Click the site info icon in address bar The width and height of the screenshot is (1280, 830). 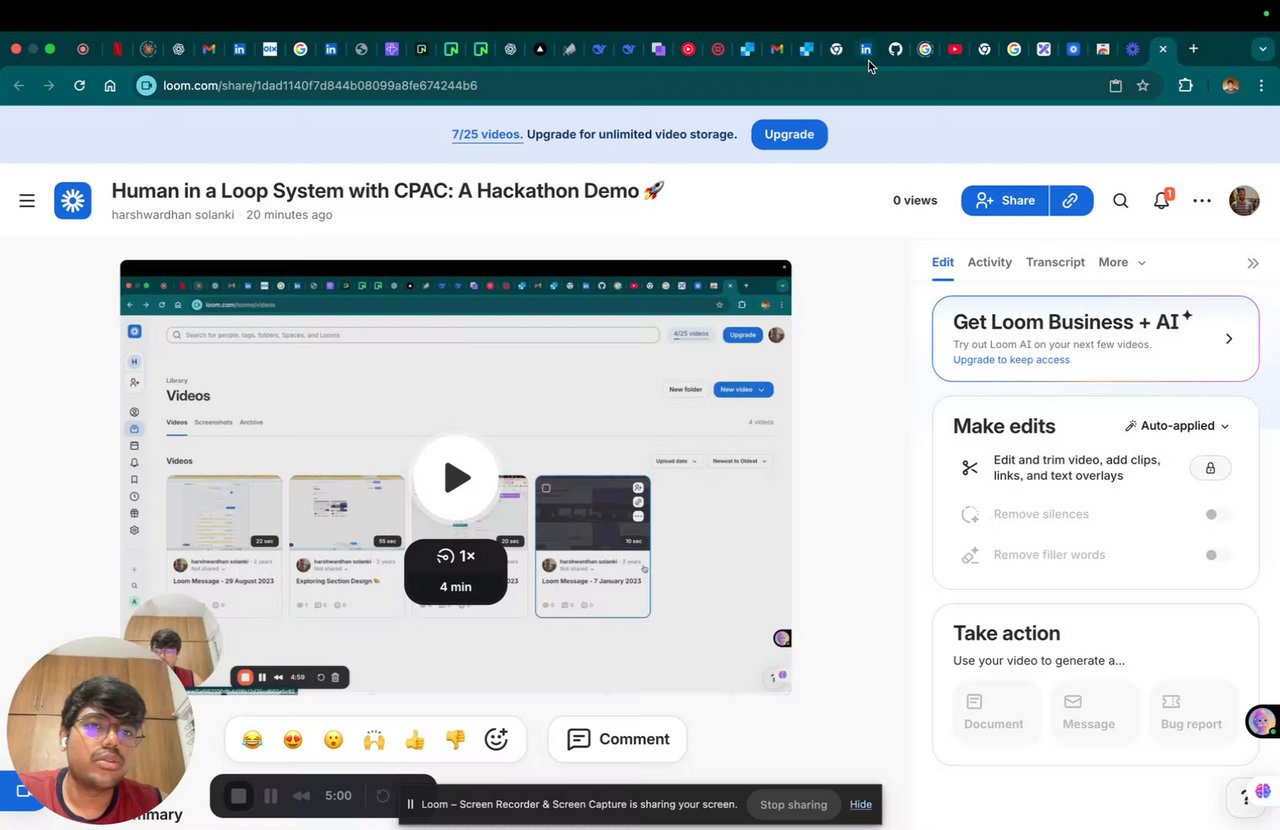[x=146, y=86]
